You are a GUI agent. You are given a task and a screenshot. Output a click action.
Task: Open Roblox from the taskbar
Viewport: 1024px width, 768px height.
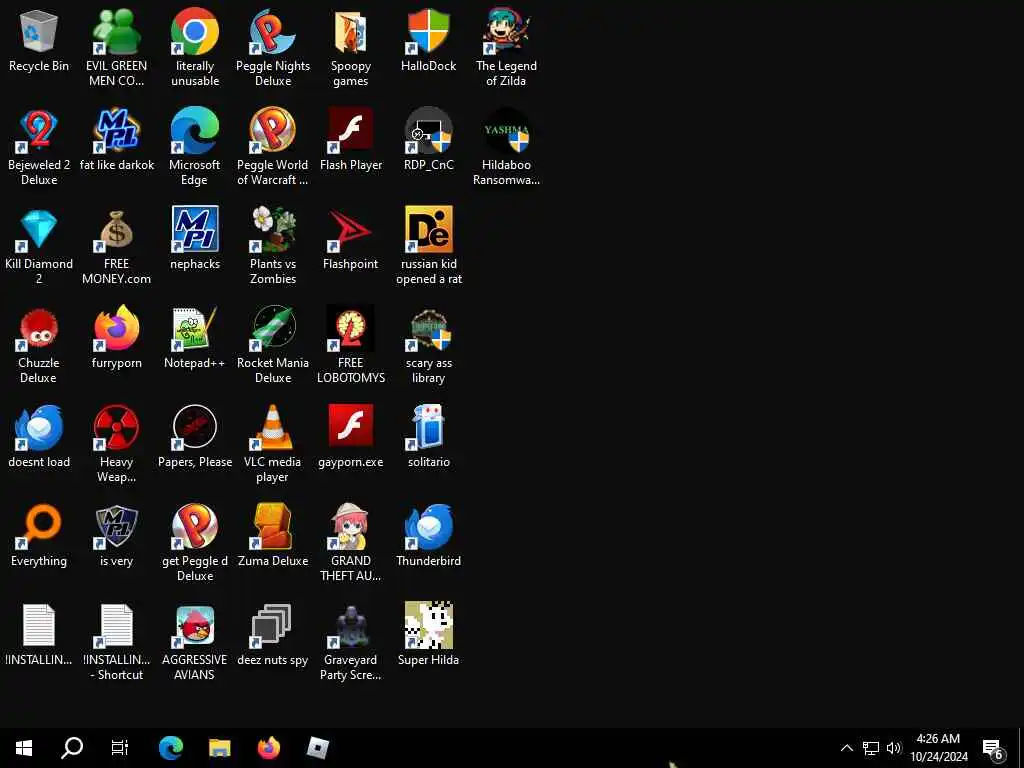point(317,748)
